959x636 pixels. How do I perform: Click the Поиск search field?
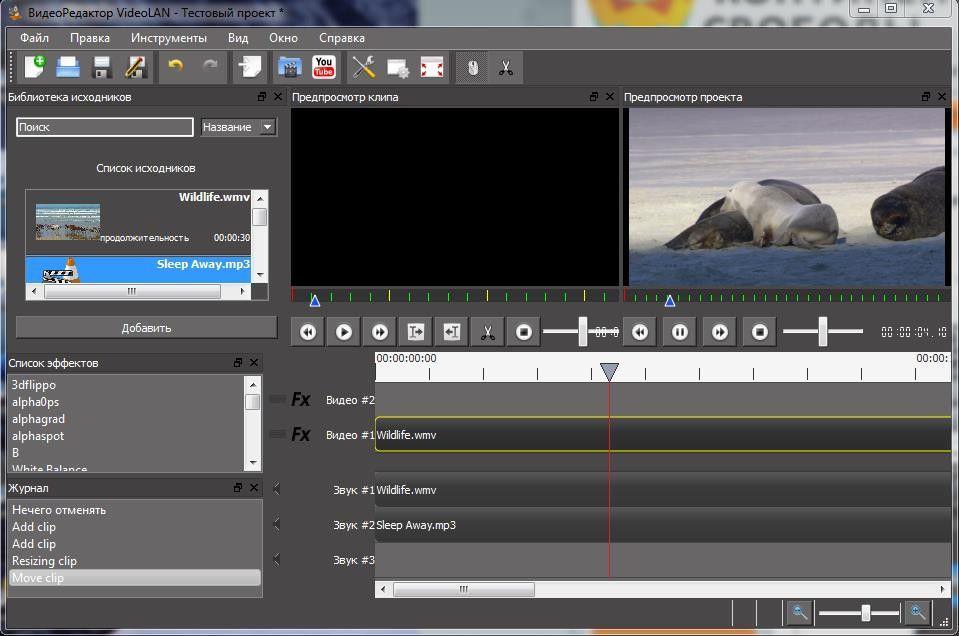tap(105, 127)
